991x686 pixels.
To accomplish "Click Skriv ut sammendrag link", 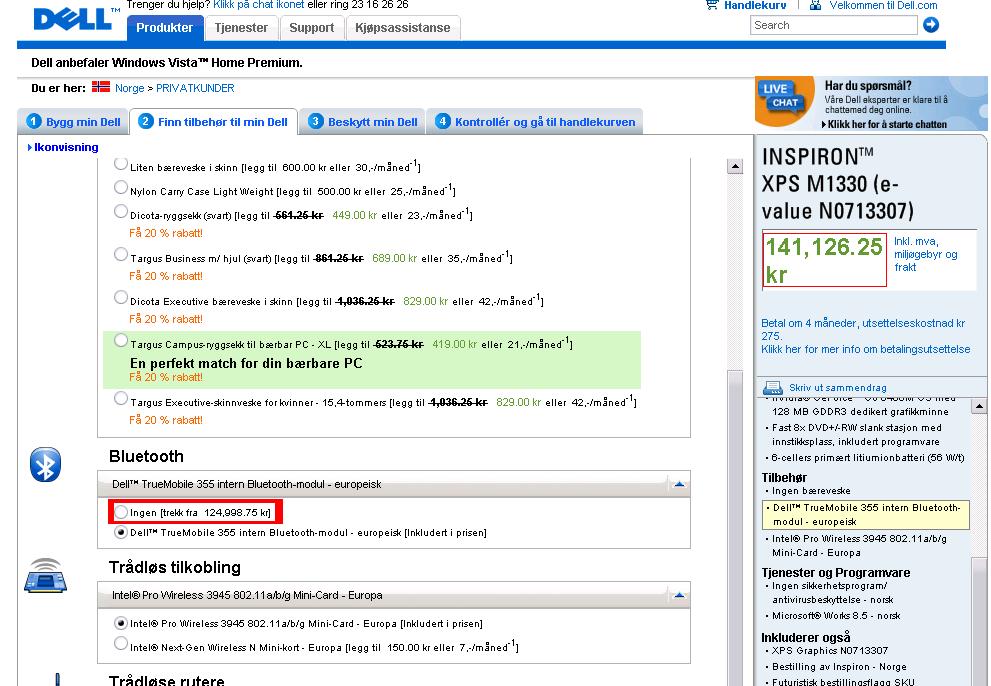I will (x=837, y=388).
